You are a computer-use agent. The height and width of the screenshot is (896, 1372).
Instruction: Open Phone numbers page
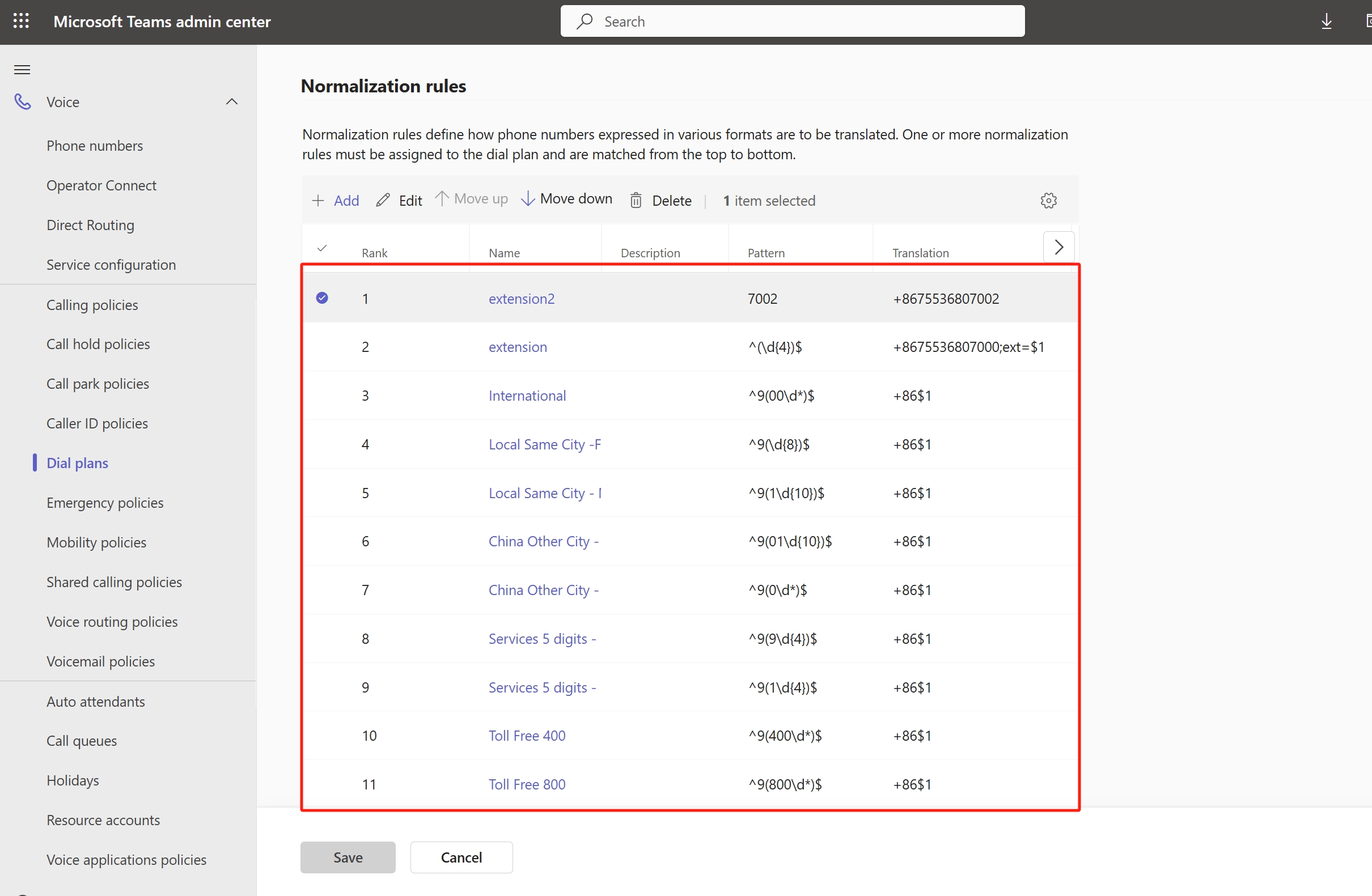pyautogui.click(x=95, y=146)
